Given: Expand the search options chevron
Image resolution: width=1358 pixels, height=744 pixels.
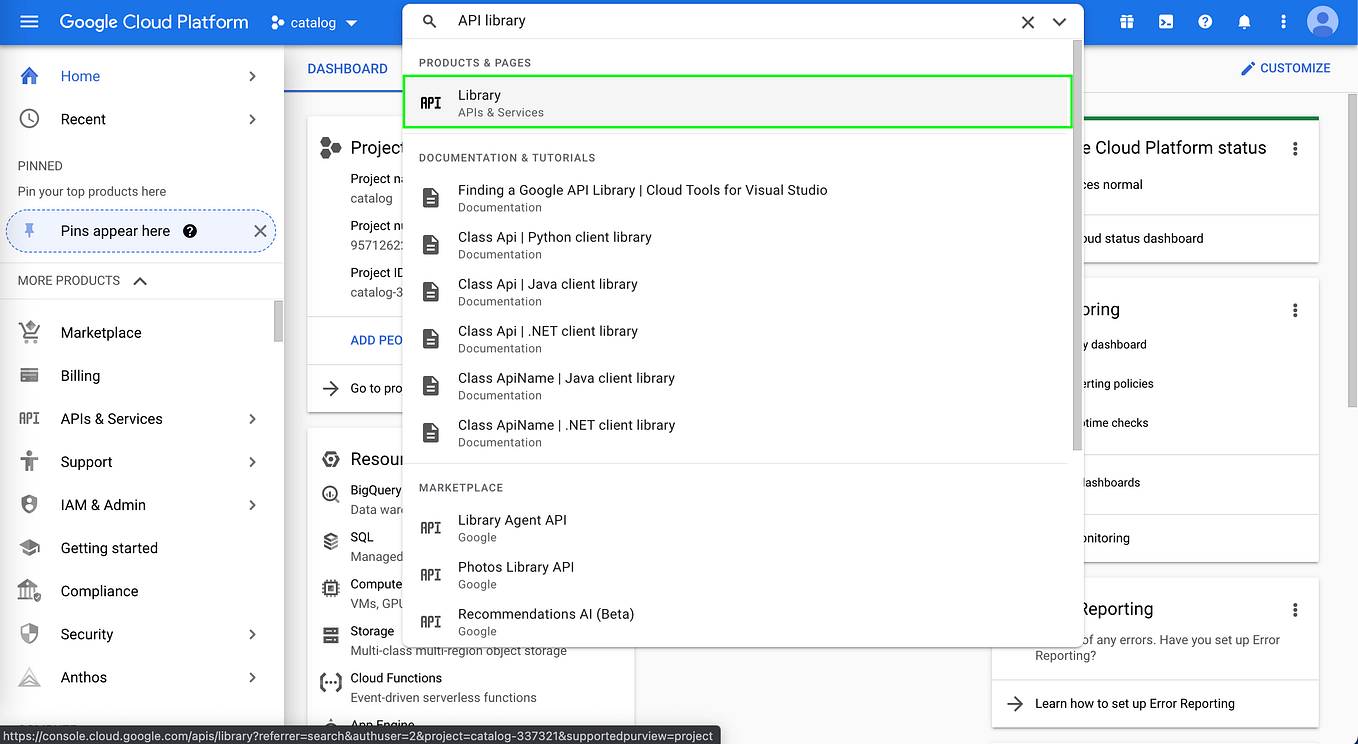Looking at the screenshot, I should coord(1059,21).
